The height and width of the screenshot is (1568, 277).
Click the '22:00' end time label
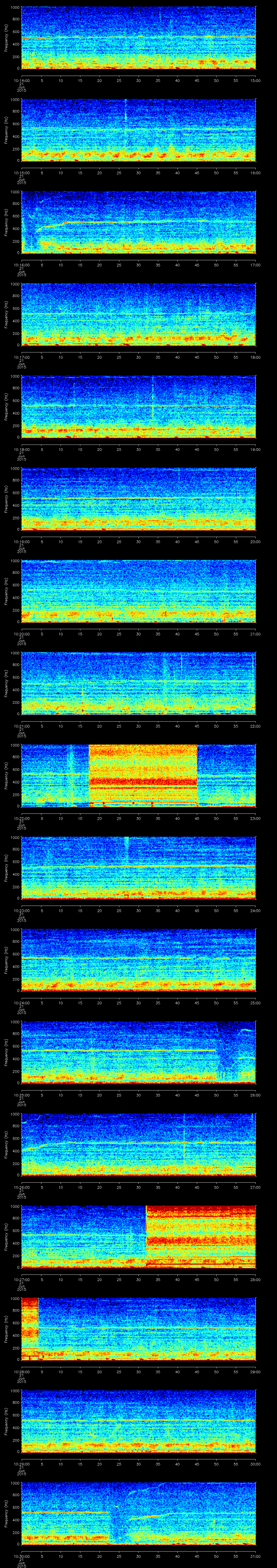point(255,726)
